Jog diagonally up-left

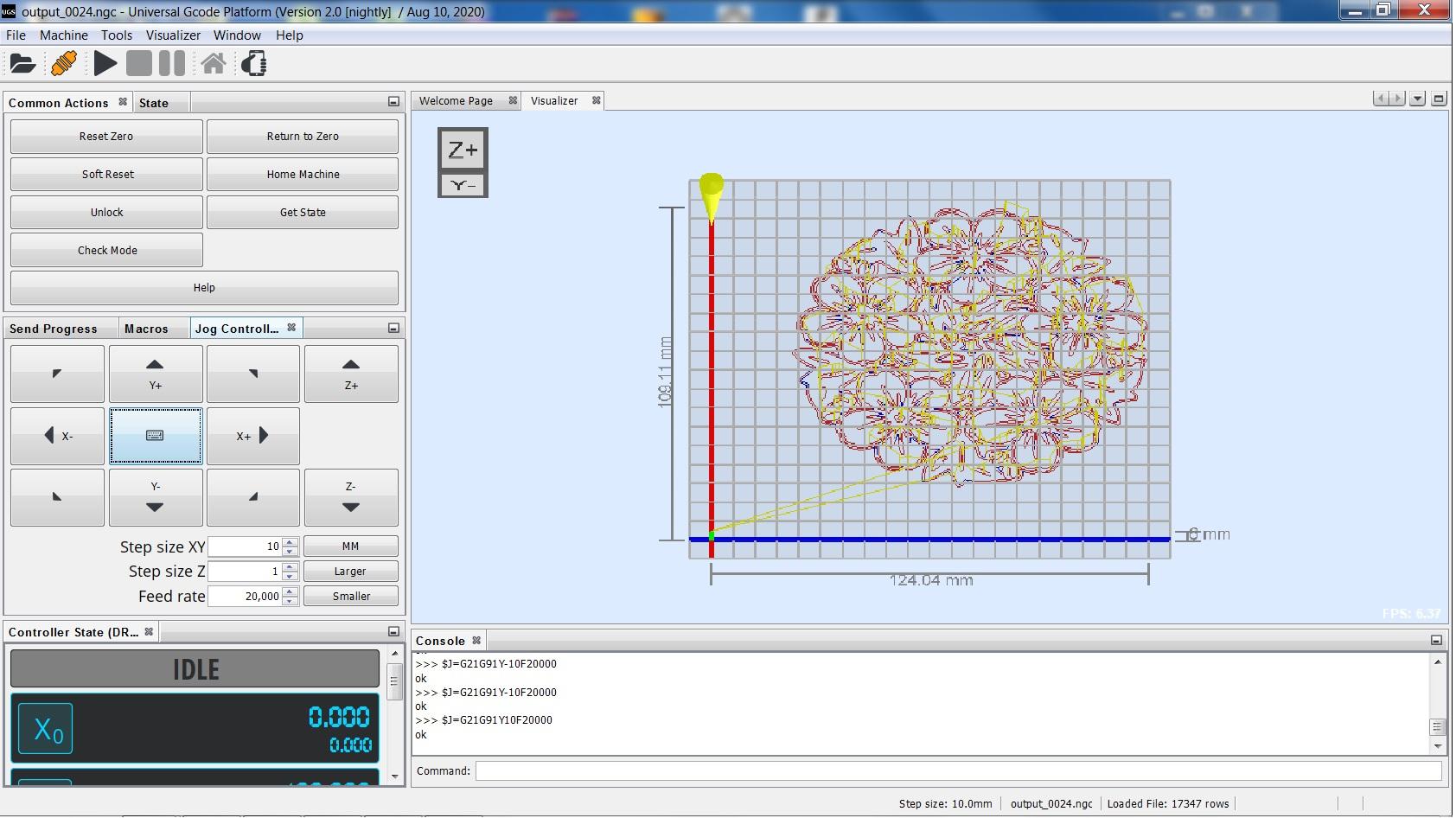58,374
